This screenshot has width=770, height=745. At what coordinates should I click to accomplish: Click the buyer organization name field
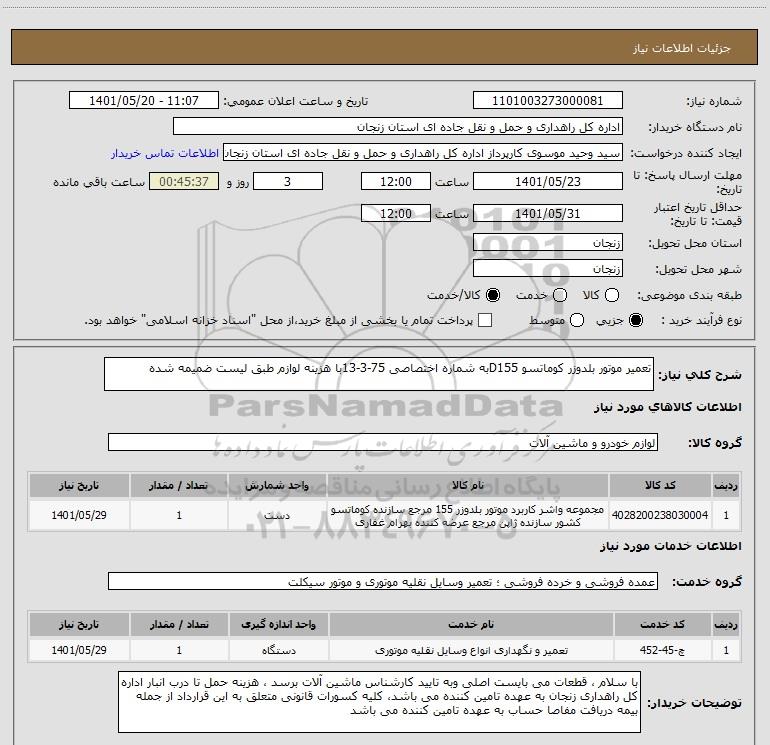coord(398,127)
